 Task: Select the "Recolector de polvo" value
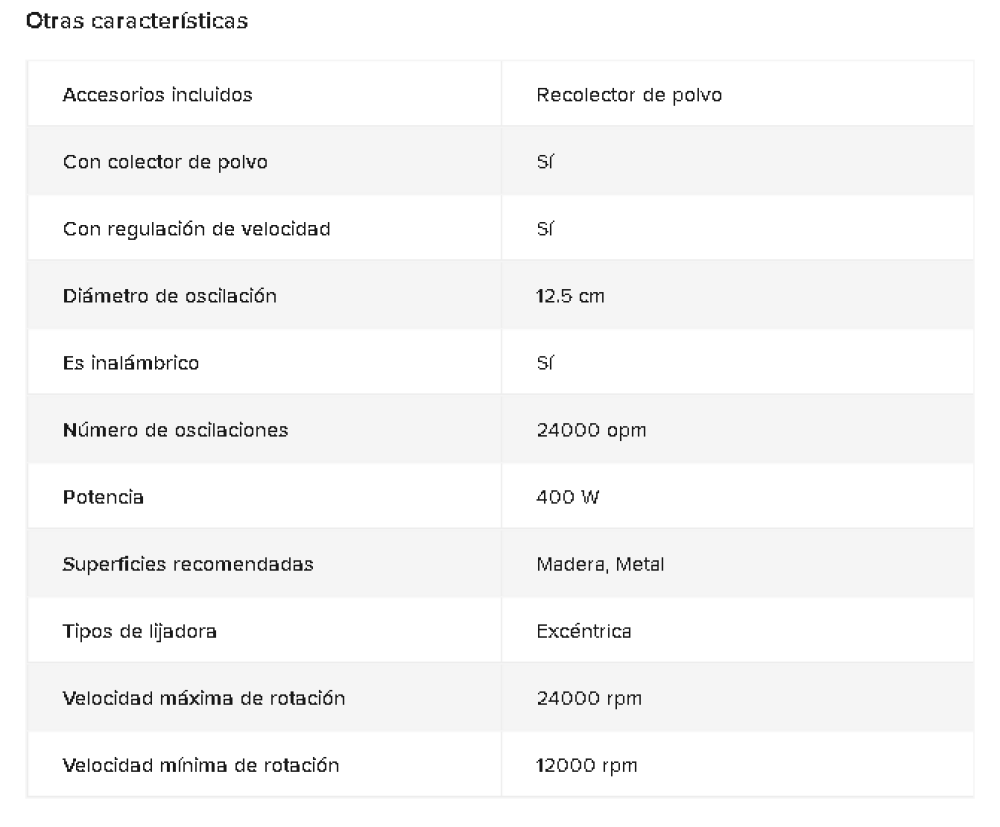click(629, 95)
